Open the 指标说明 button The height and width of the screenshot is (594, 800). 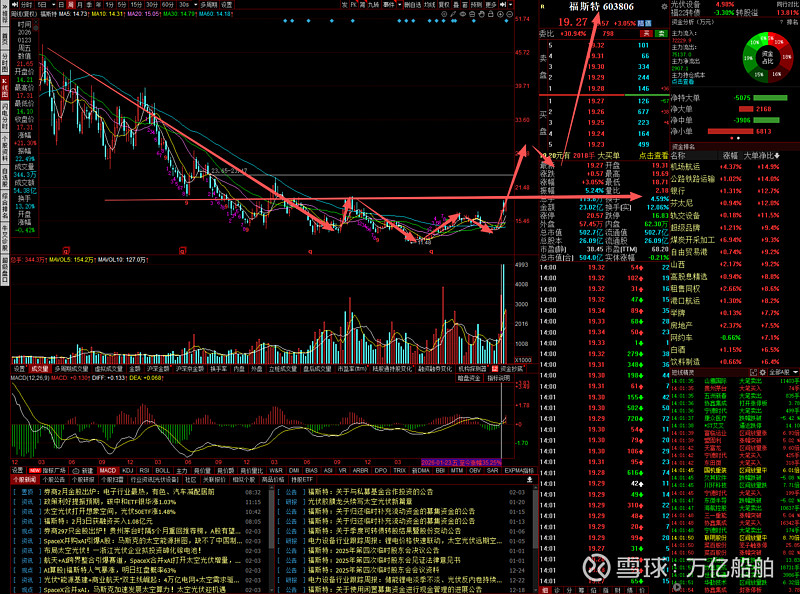coord(498,378)
